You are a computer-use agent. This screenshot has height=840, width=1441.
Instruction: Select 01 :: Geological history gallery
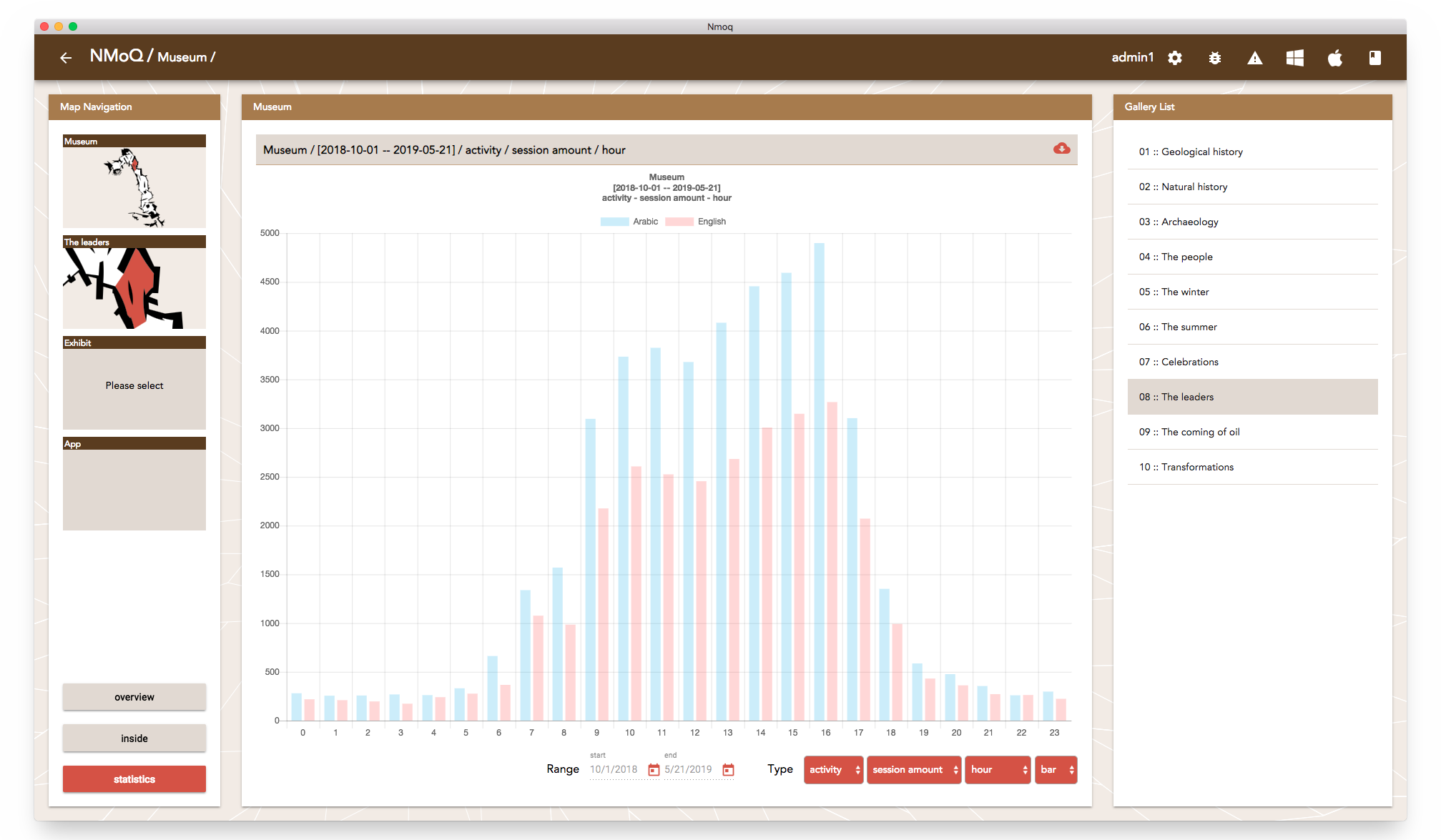coord(1253,152)
